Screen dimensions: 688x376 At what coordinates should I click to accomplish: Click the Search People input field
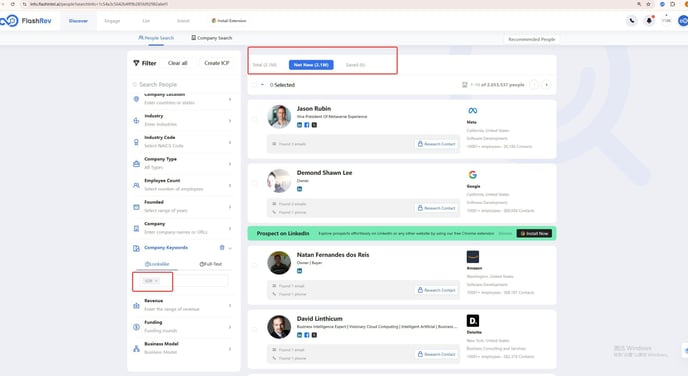(x=183, y=85)
